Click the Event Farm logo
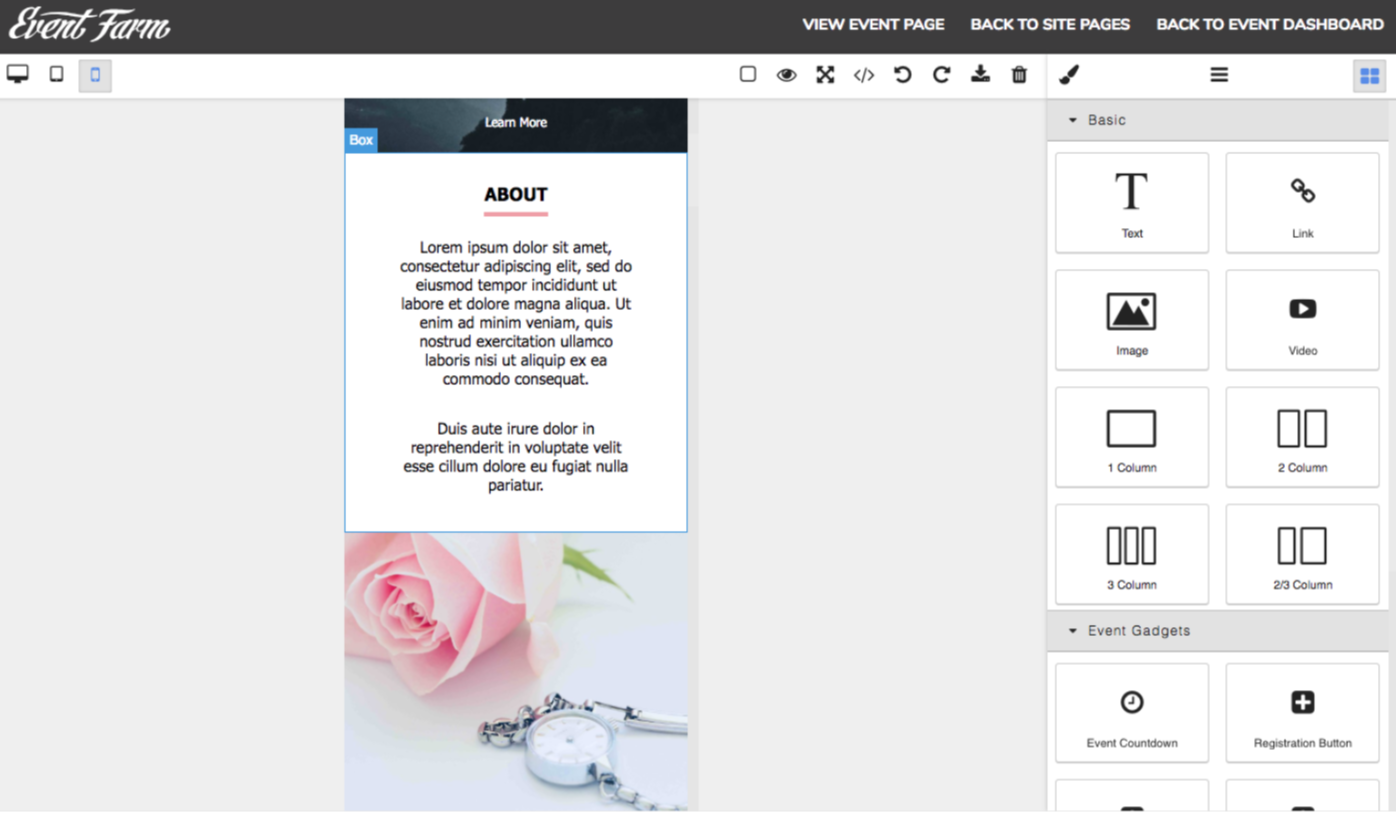Viewport: 1396px width, 816px height. (x=90, y=25)
